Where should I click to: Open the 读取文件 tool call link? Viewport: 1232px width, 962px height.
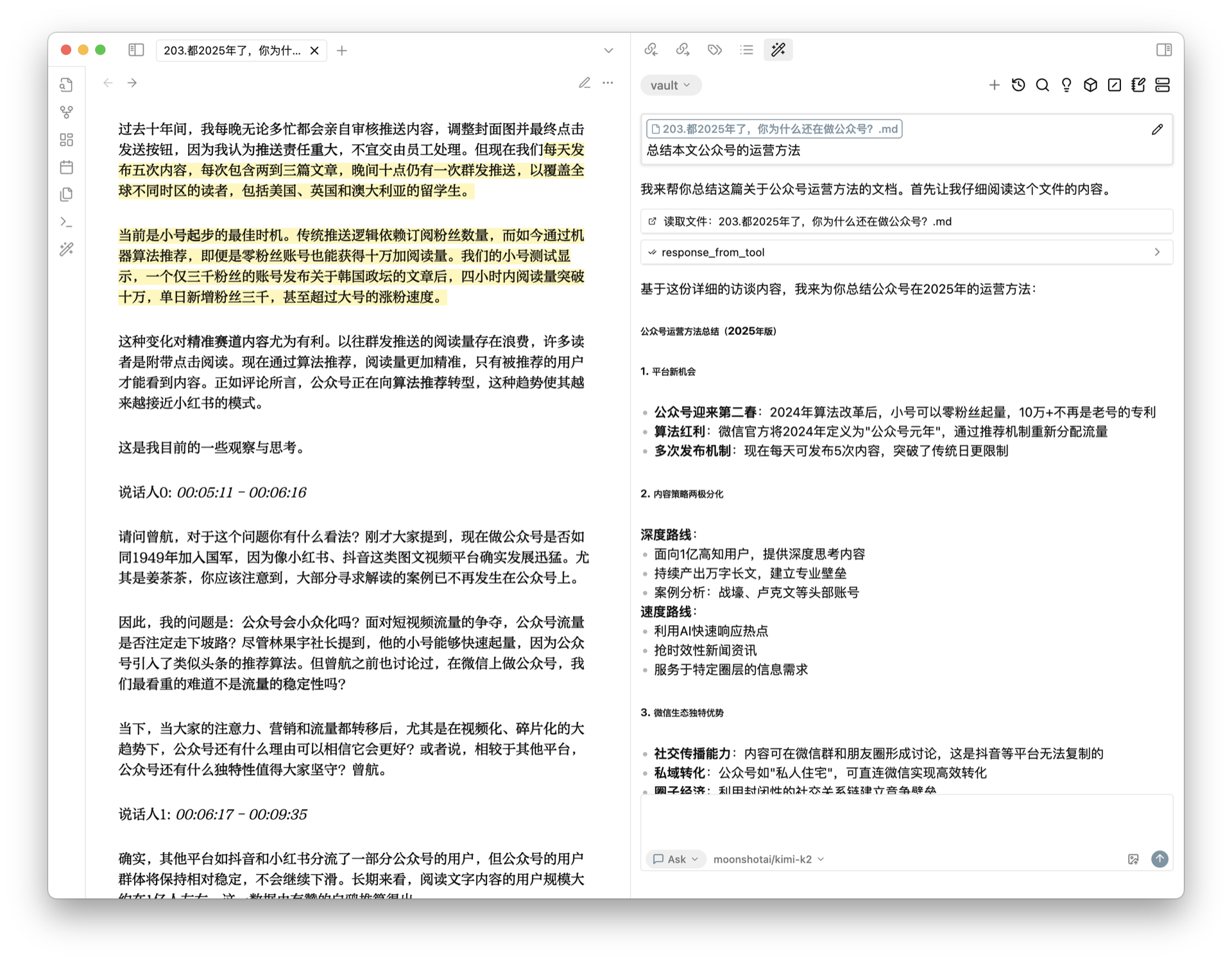[907, 221]
